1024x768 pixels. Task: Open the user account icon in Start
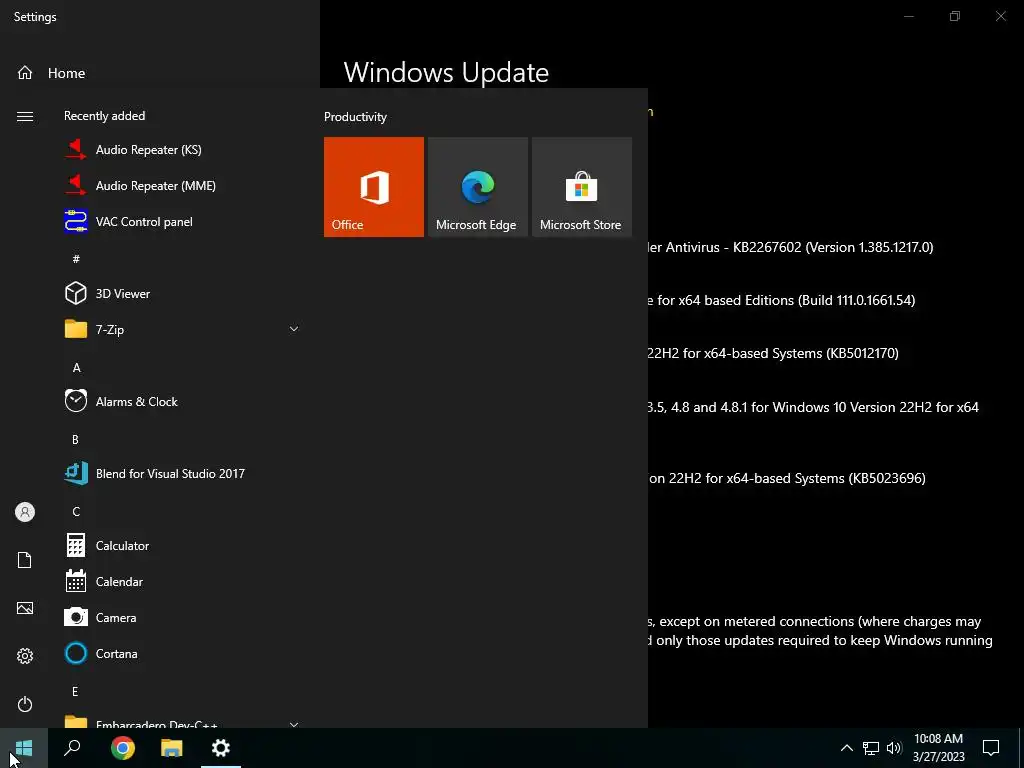tap(25, 512)
